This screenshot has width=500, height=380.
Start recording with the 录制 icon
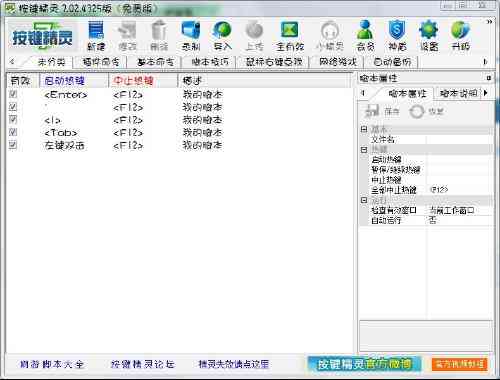click(x=191, y=36)
